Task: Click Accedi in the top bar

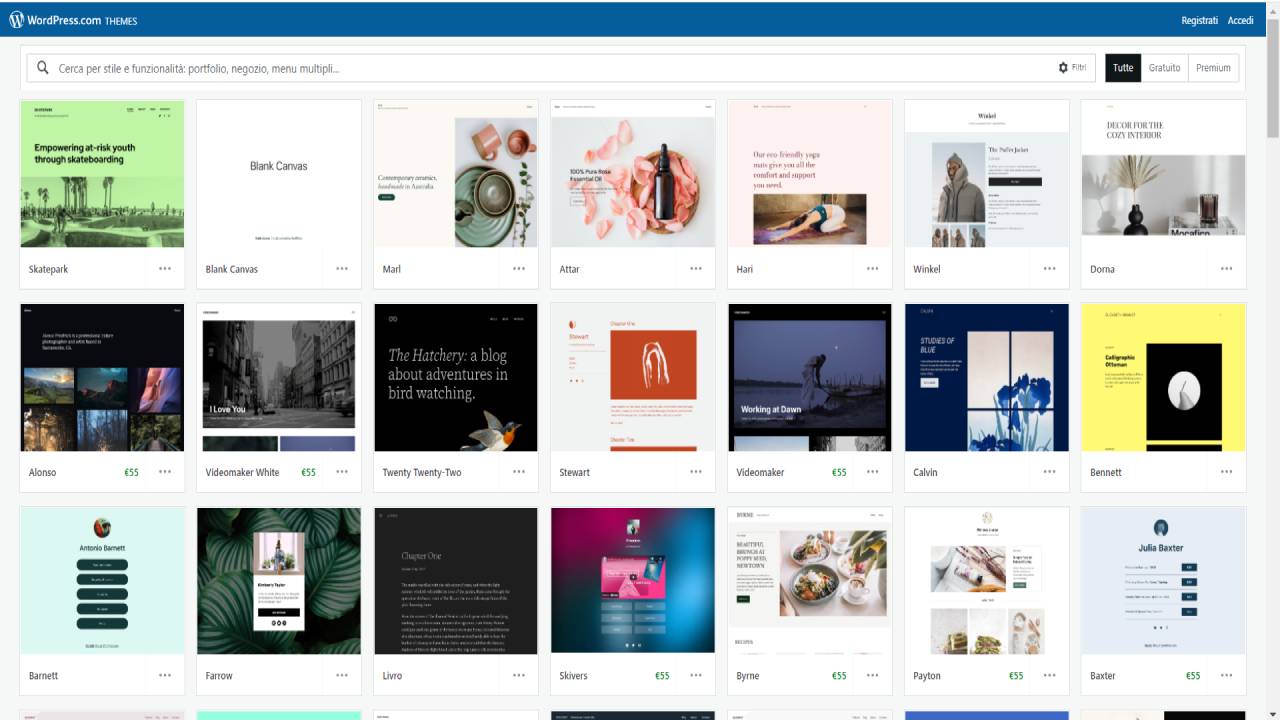Action: click(x=1240, y=20)
